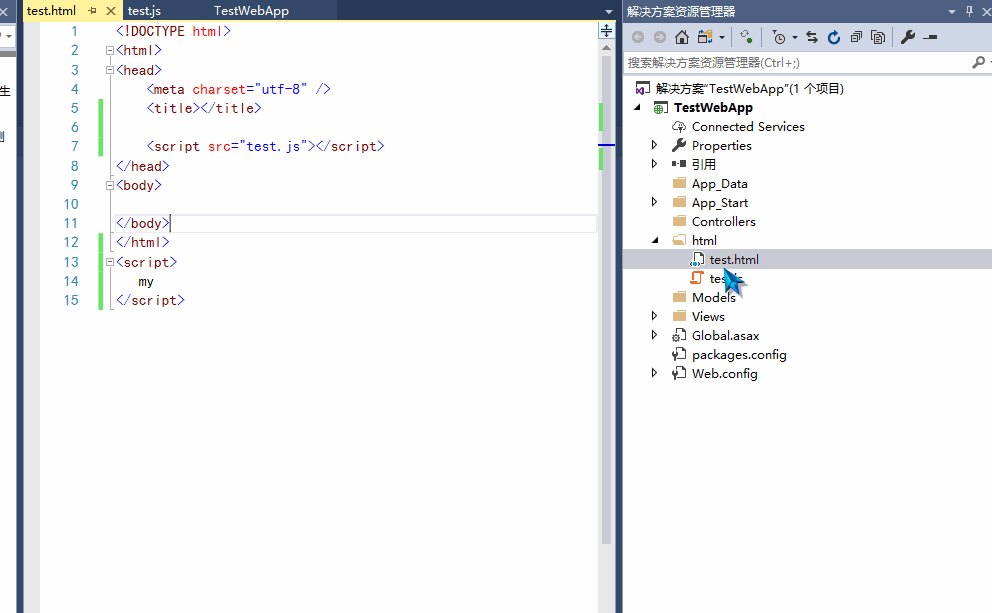Viewport: 992px width, 613px height.
Task: Click the Home icon in Solution Explorer
Action: click(681, 35)
